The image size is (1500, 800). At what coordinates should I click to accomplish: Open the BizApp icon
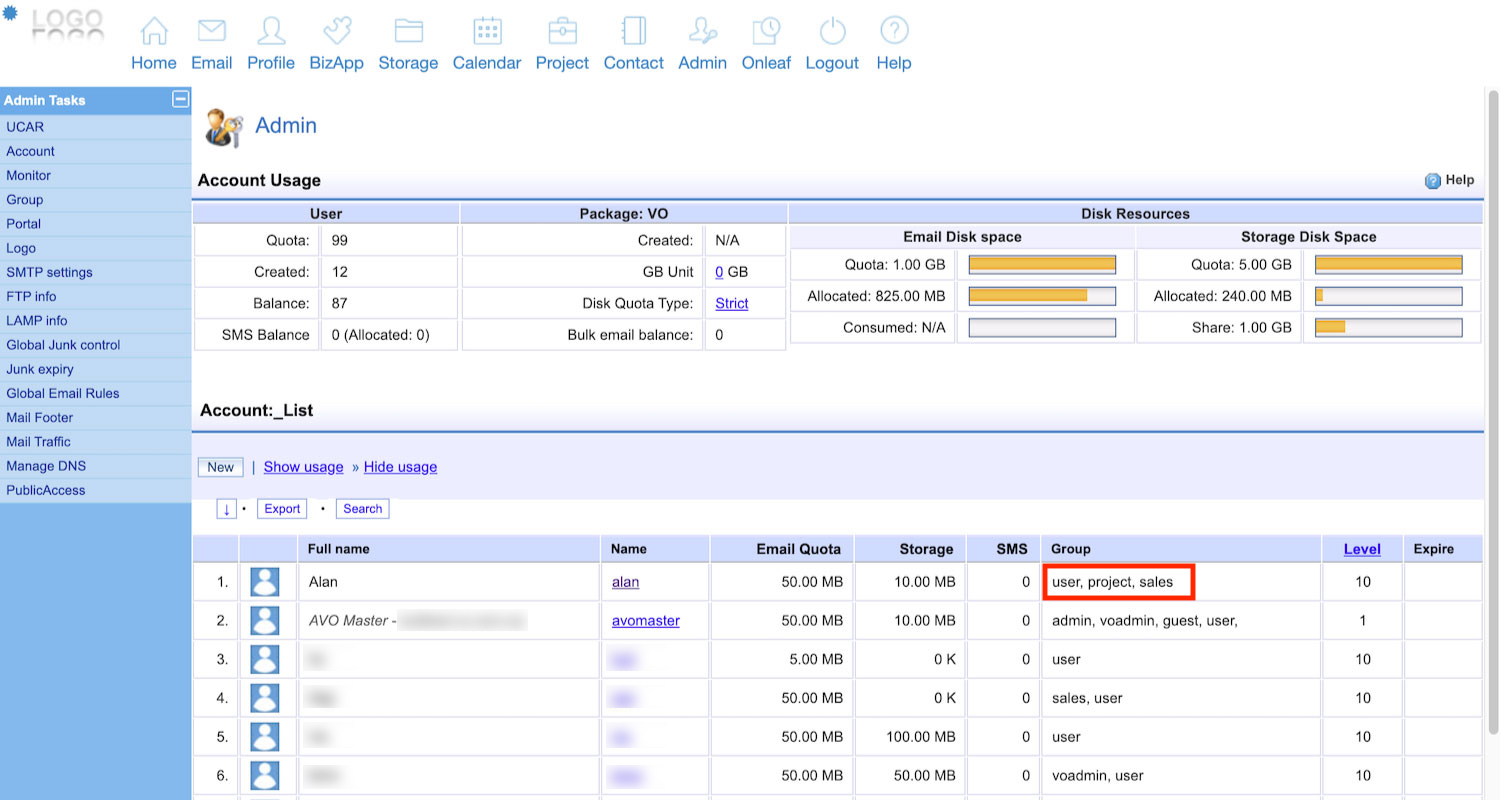(336, 32)
